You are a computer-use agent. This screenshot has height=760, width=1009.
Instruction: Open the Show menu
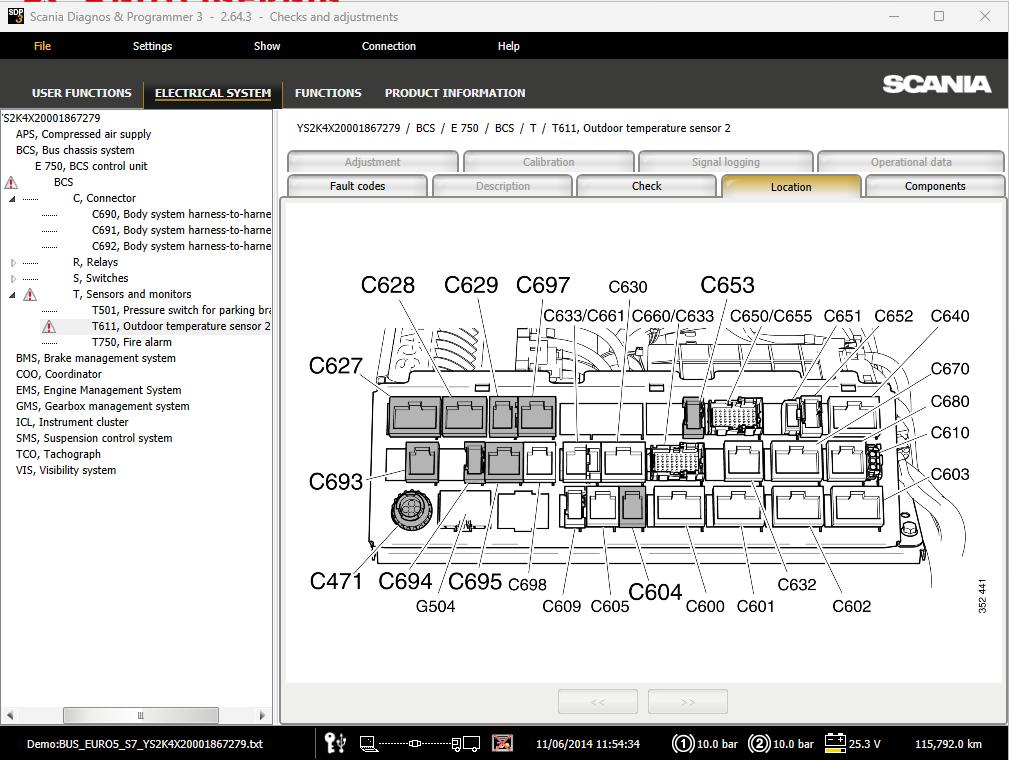pyautogui.click(x=267, y=46)
